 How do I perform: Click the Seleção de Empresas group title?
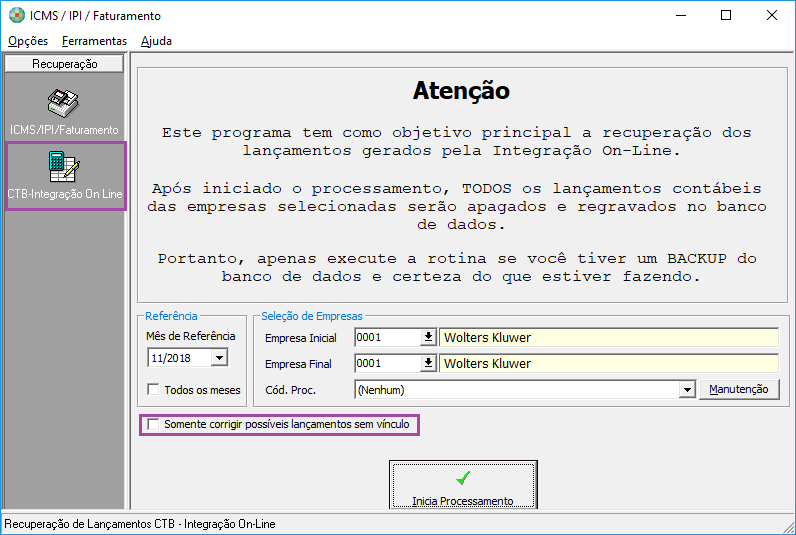pos(312,316)
